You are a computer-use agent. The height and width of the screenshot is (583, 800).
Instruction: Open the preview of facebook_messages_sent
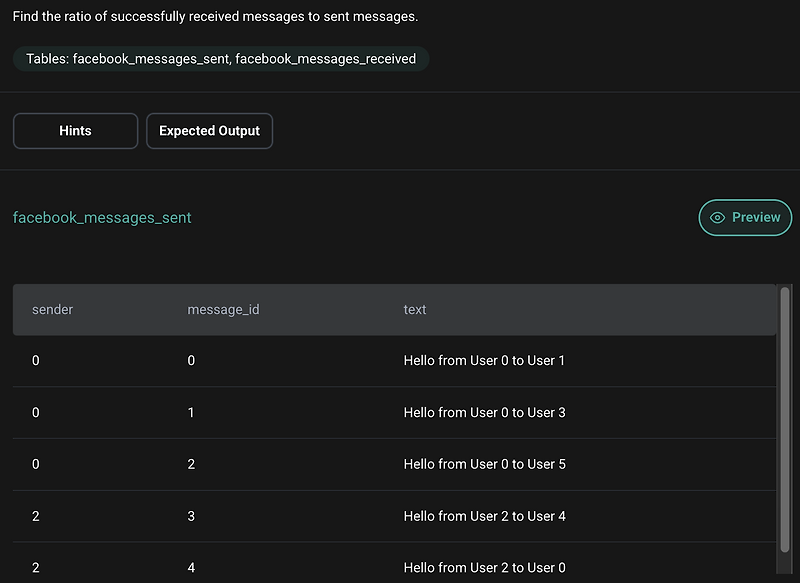pyautogui.click(x=745, y=217)
